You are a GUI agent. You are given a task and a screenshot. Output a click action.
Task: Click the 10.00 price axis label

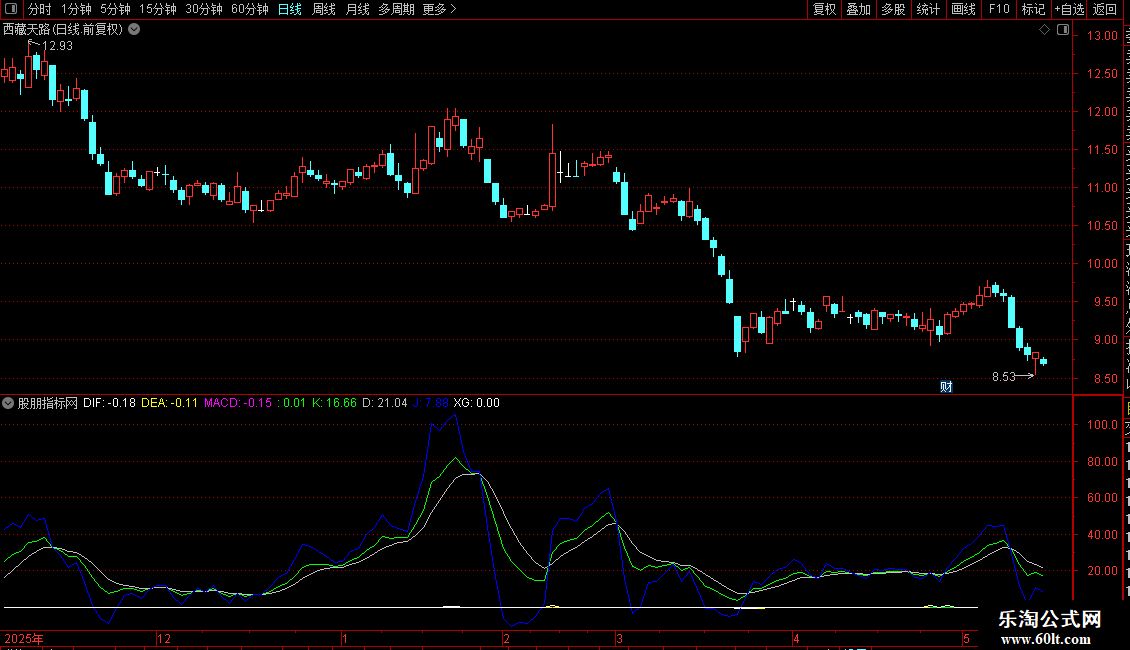tap(1102, 264)
